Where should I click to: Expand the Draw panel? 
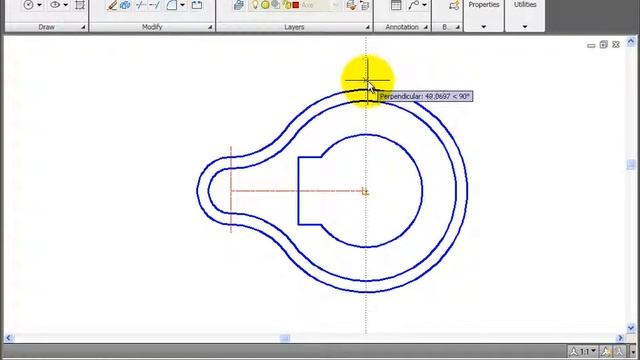[83, 27]
